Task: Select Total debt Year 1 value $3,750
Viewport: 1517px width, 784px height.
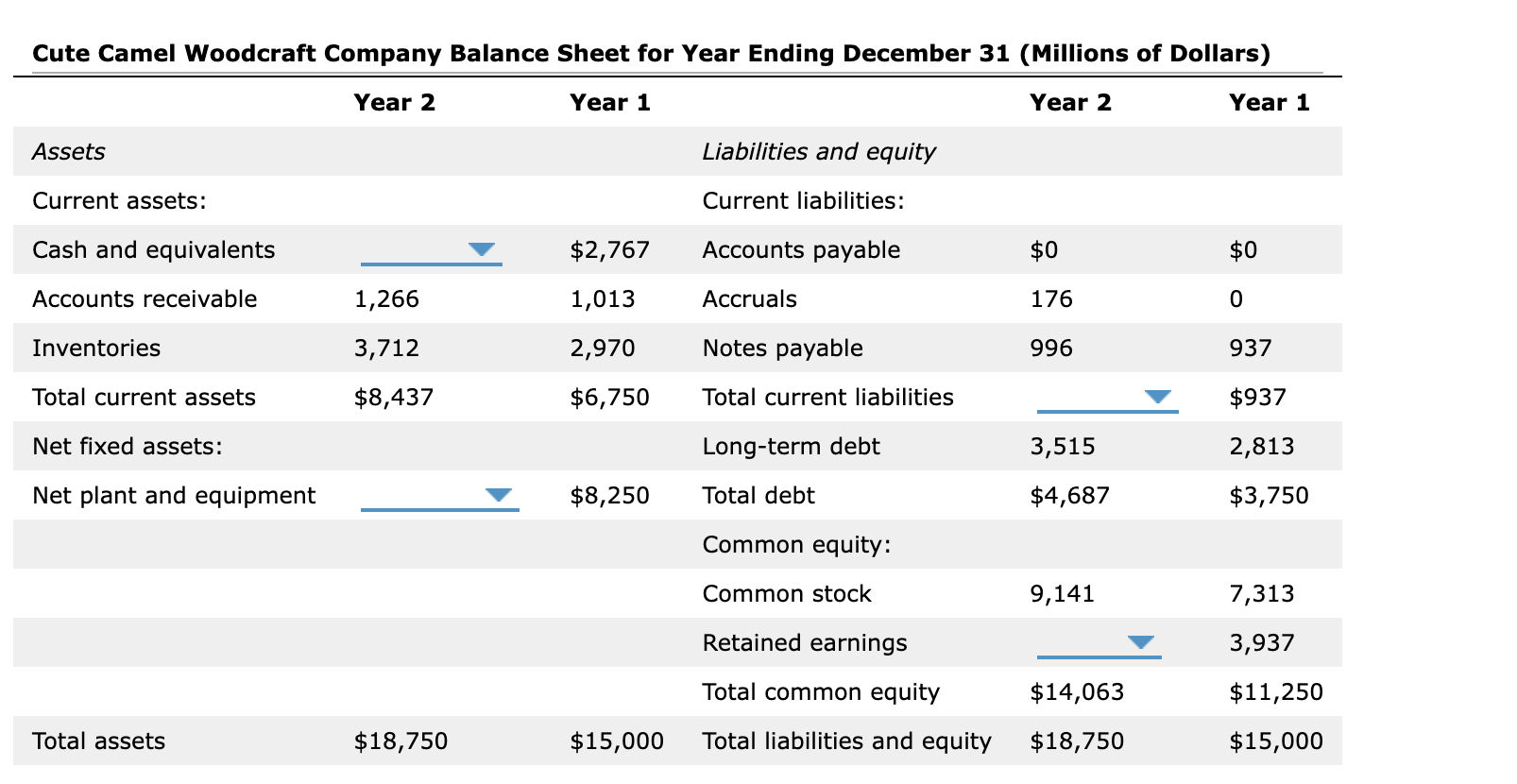Action: coord(1270,496)
